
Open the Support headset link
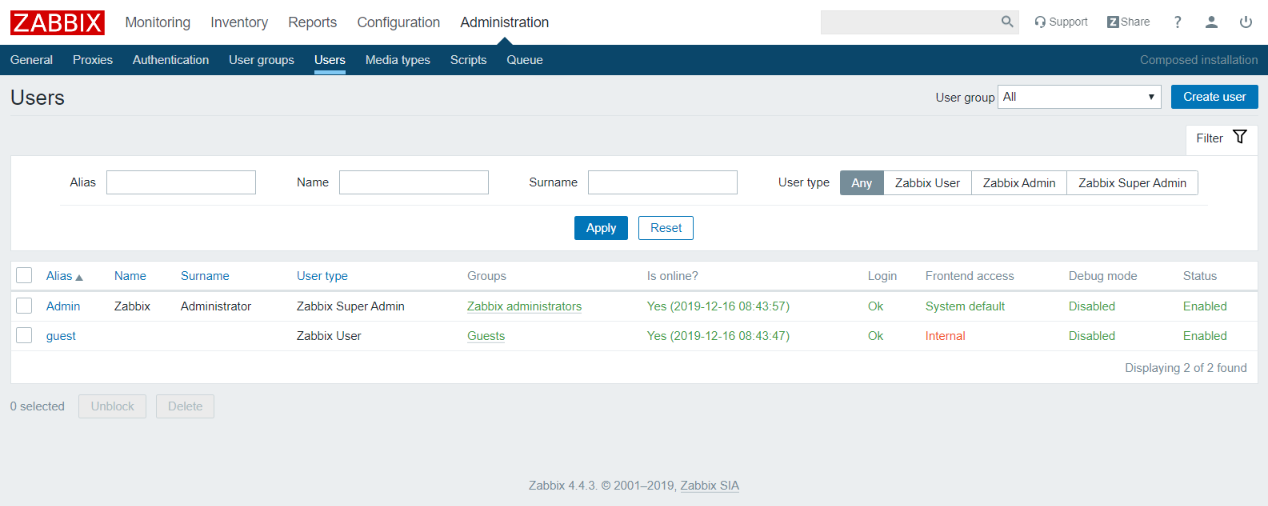[1061, 22]
